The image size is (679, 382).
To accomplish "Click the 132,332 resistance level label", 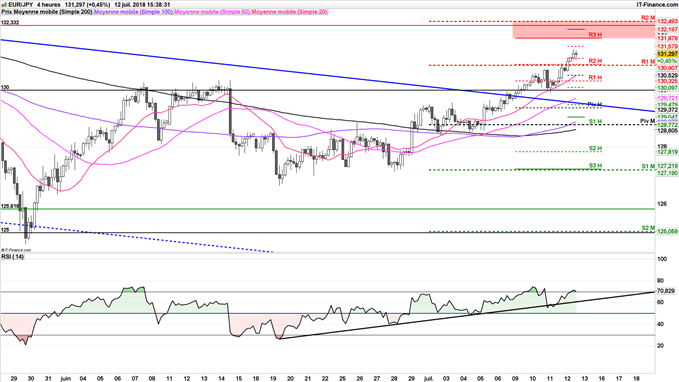I will point(10,22).
